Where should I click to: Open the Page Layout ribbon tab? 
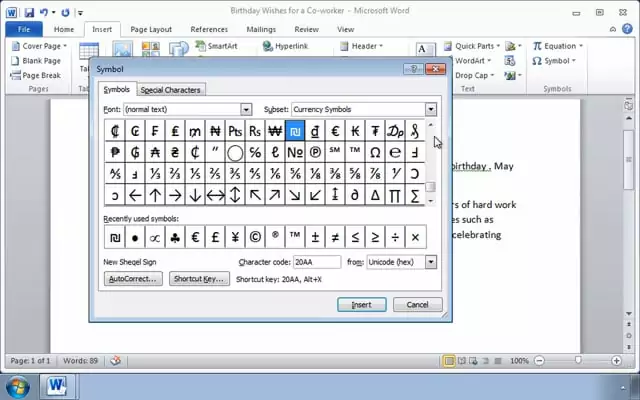pos(151,29)
